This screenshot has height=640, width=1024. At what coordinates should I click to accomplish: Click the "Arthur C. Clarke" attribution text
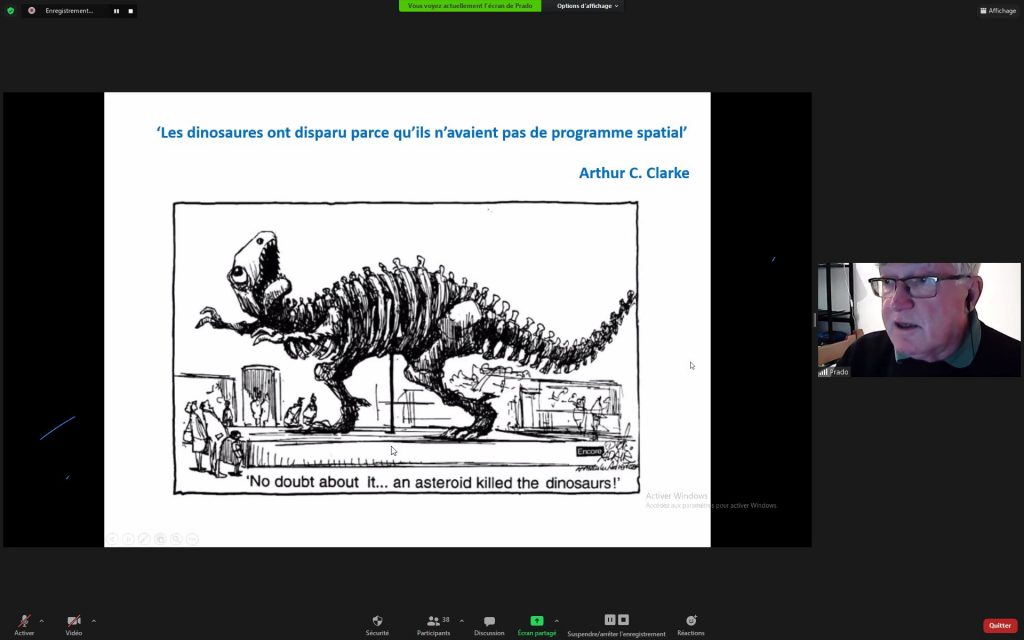click(634, 173)
